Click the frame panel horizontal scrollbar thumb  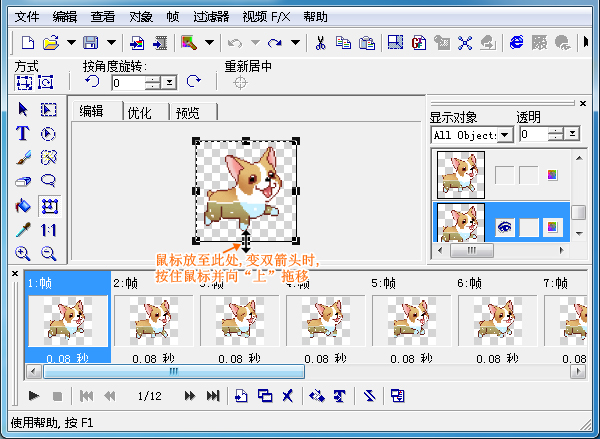[174, 371]
